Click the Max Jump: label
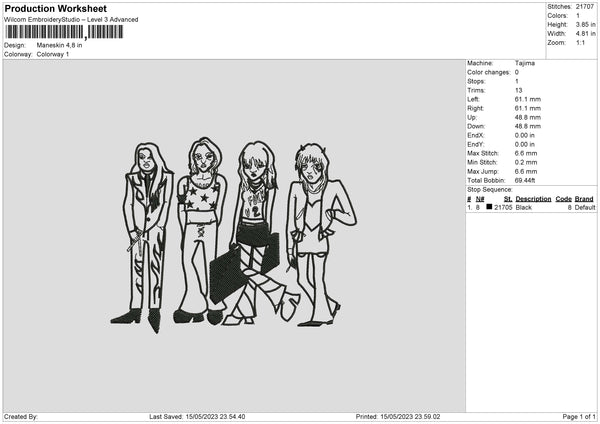600x424 pixels. coord(483,171)
